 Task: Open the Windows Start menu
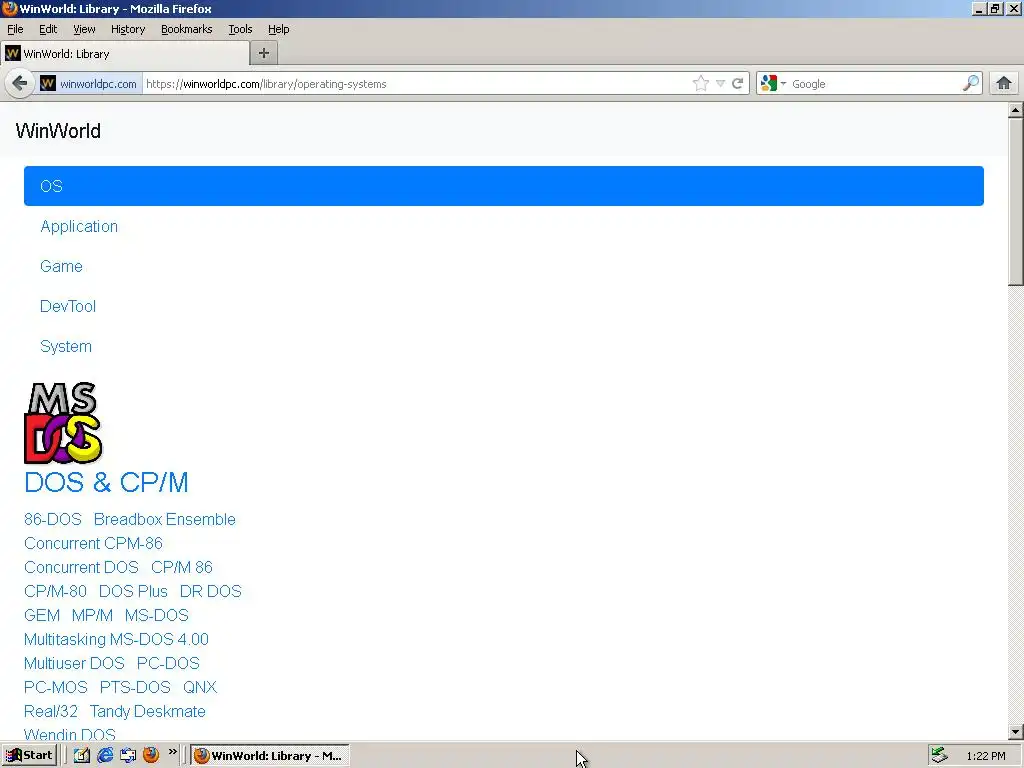click(29, 756)
